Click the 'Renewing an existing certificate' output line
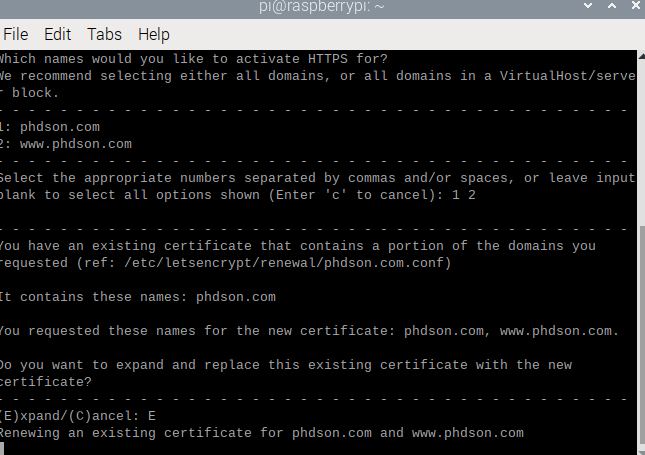645x455 pixels. (262, 433)
